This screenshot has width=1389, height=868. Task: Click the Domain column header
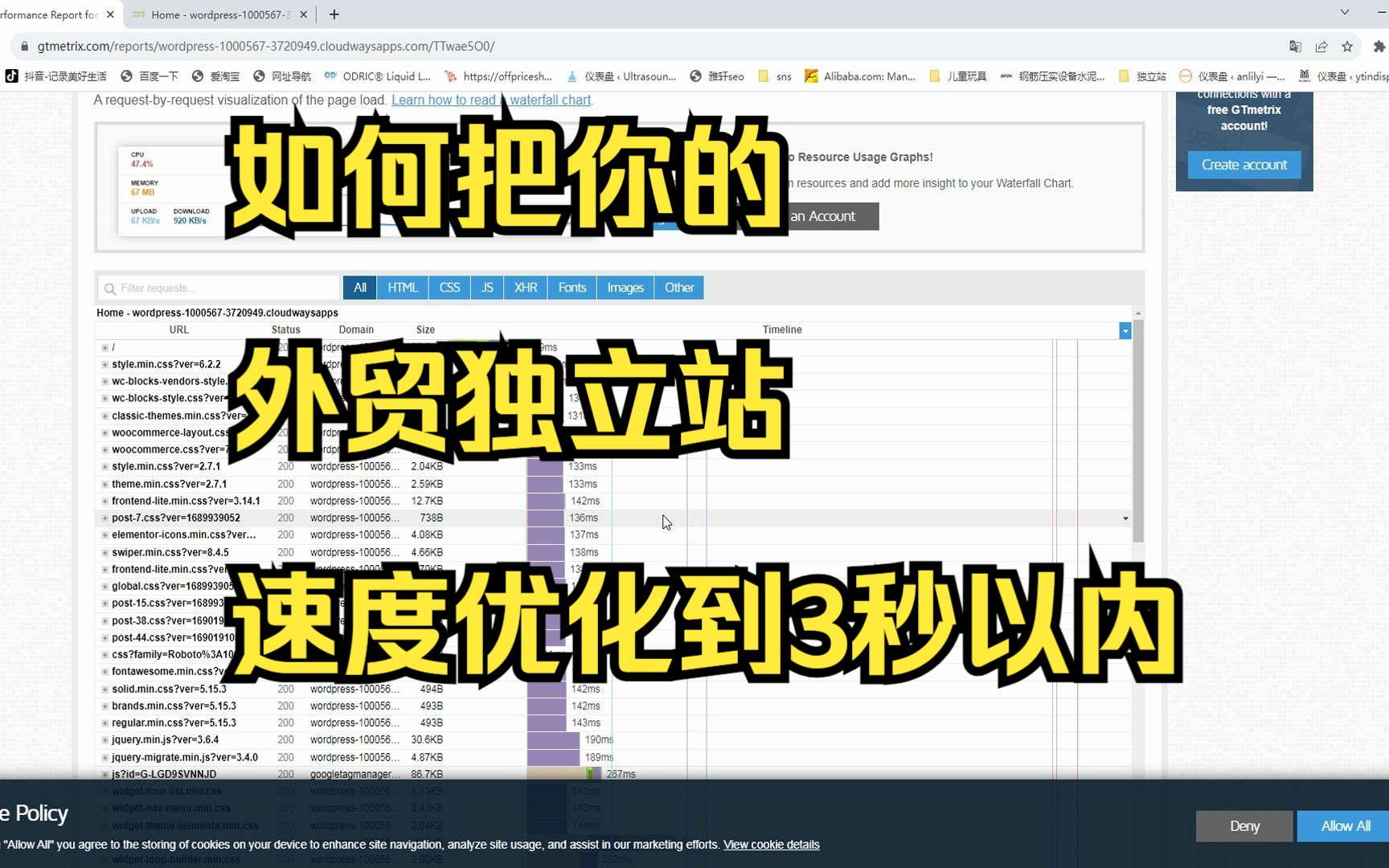[x=356, y=330]
